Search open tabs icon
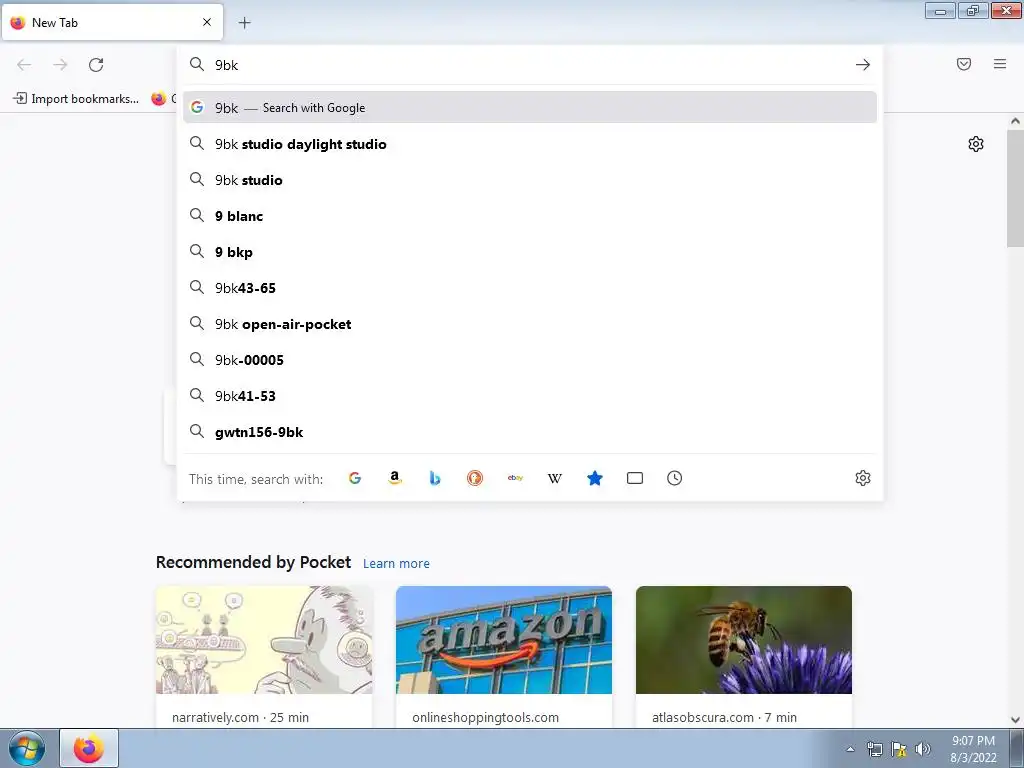Screen dimensions: 1024x768 pyautogui.click(x=635, y=478)
